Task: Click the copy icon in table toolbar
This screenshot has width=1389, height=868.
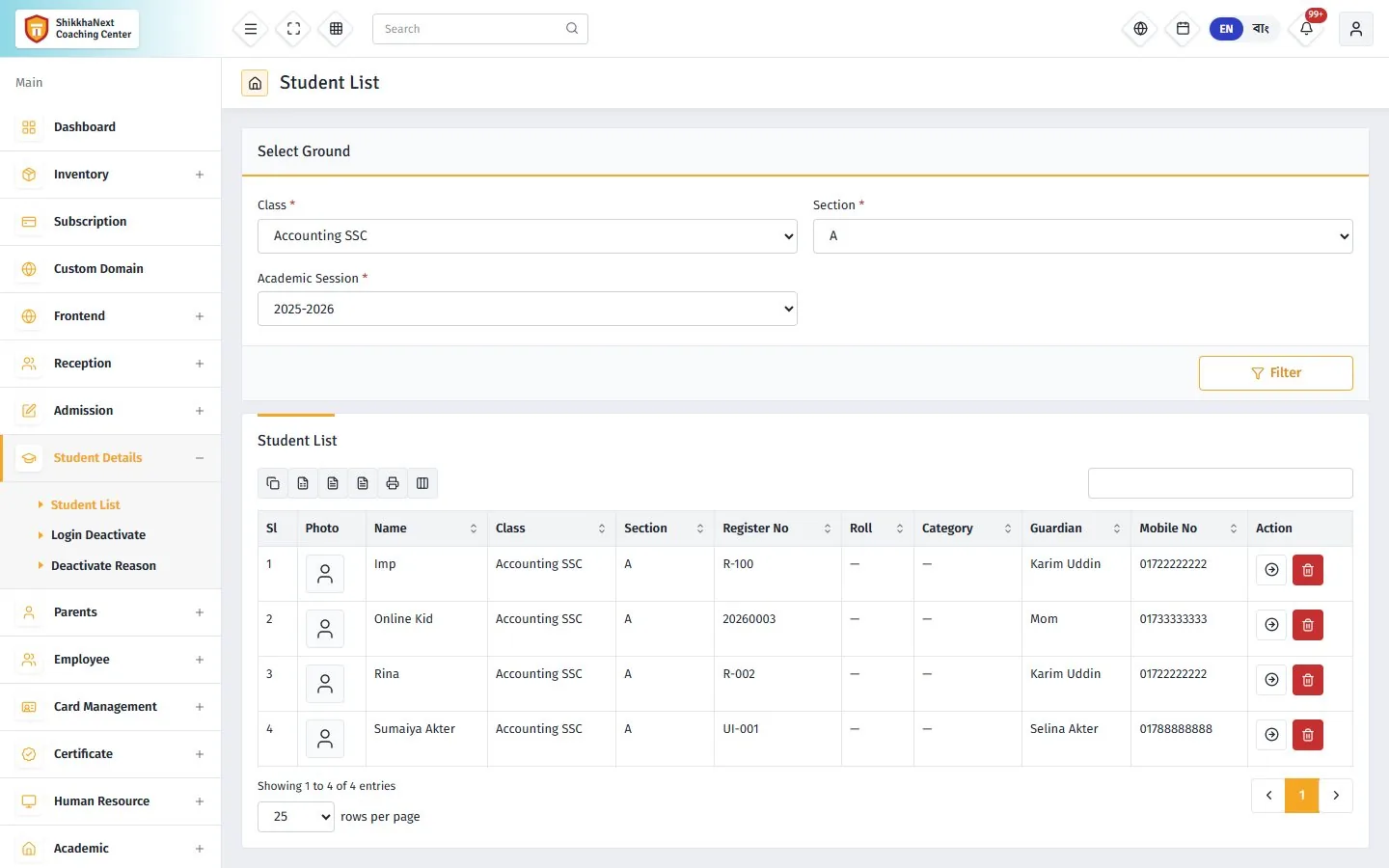Action: (273, 483)
